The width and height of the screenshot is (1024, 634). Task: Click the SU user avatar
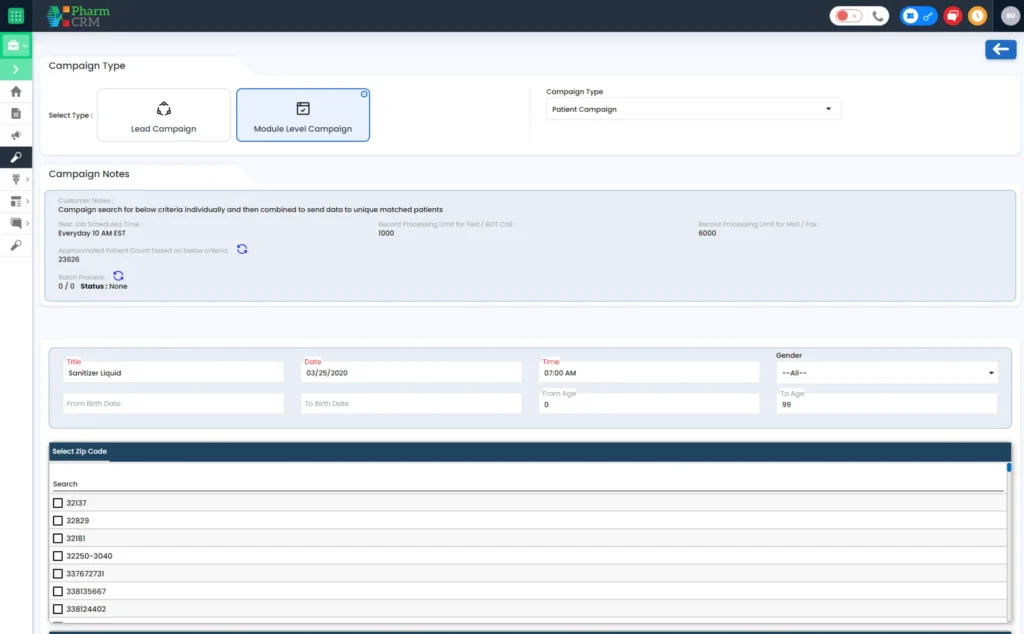tap(1010, 15)
